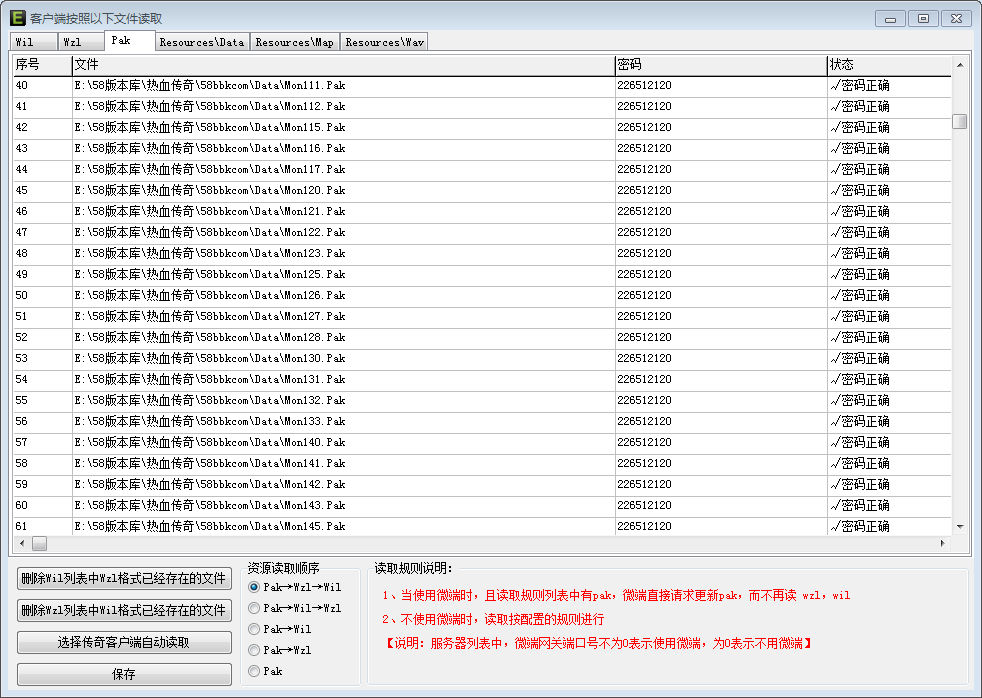Click 删除Wil列表中Wzl格式已经存在的文件 button
The image size is (982, 698).
pos(124,578)
